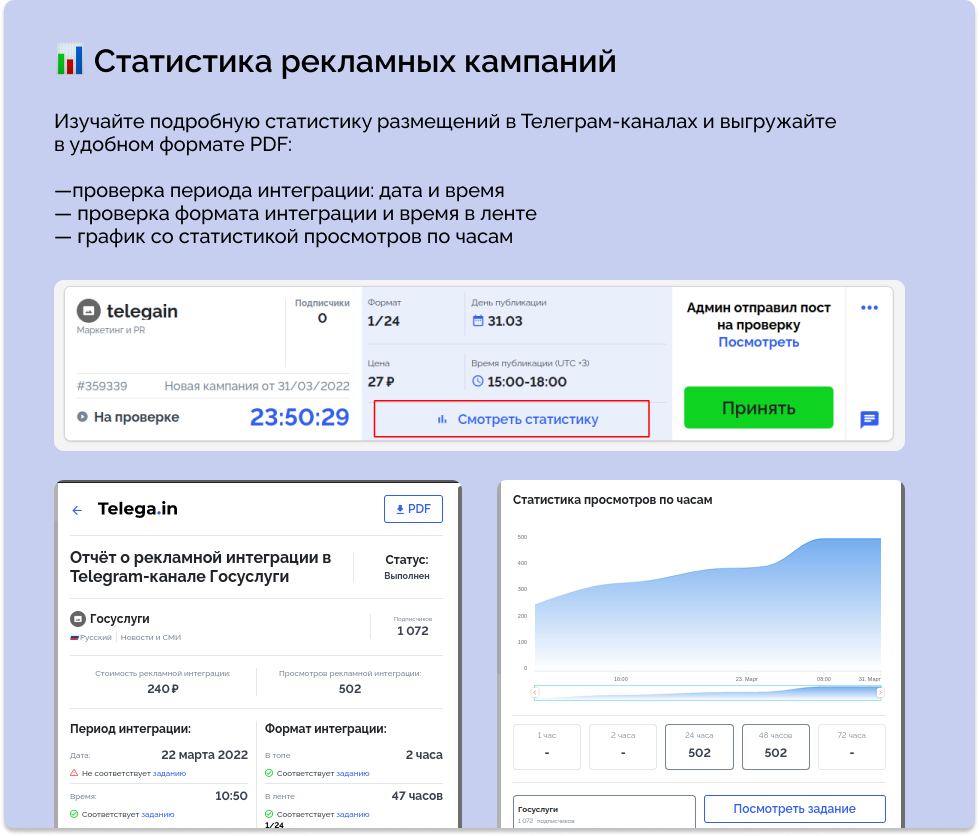Click the left handle of chart range slider
This screenshot has height=836, width=979.
pos(534,692)
